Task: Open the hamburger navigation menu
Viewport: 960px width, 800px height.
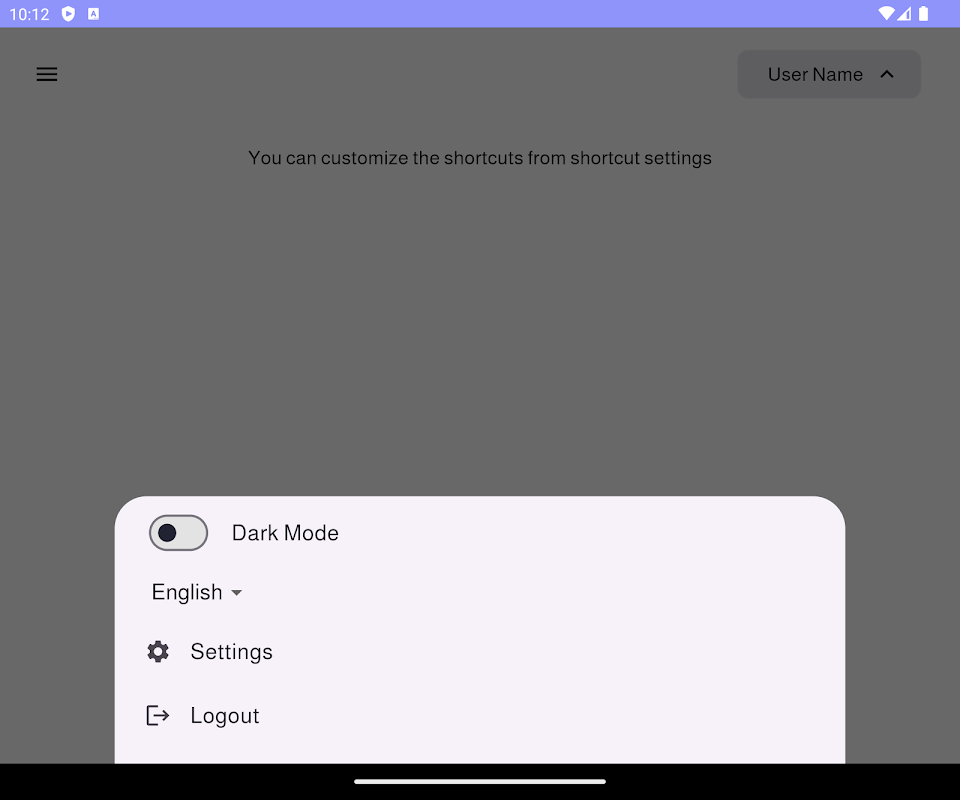Action: (x=47, y=74)
